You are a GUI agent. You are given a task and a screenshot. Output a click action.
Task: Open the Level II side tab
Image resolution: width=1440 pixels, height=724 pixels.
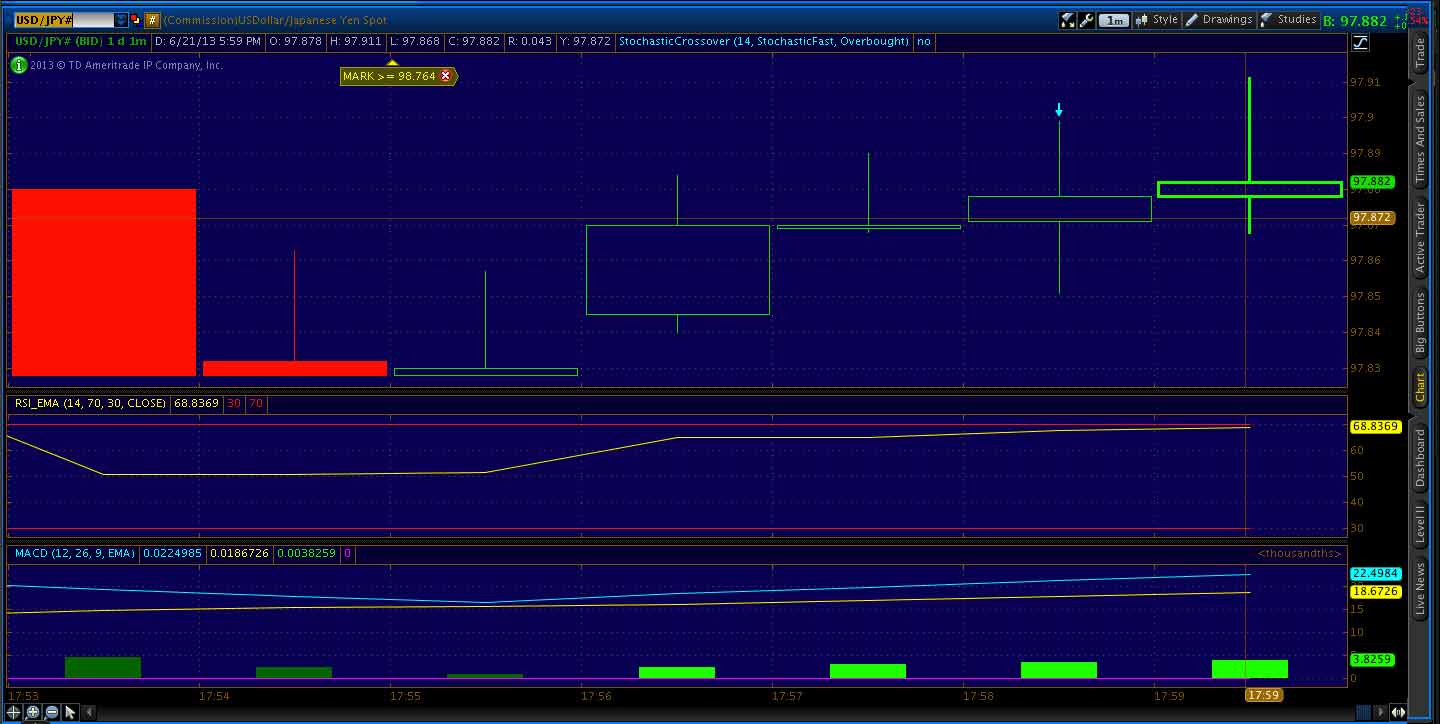pos(1419,524)
